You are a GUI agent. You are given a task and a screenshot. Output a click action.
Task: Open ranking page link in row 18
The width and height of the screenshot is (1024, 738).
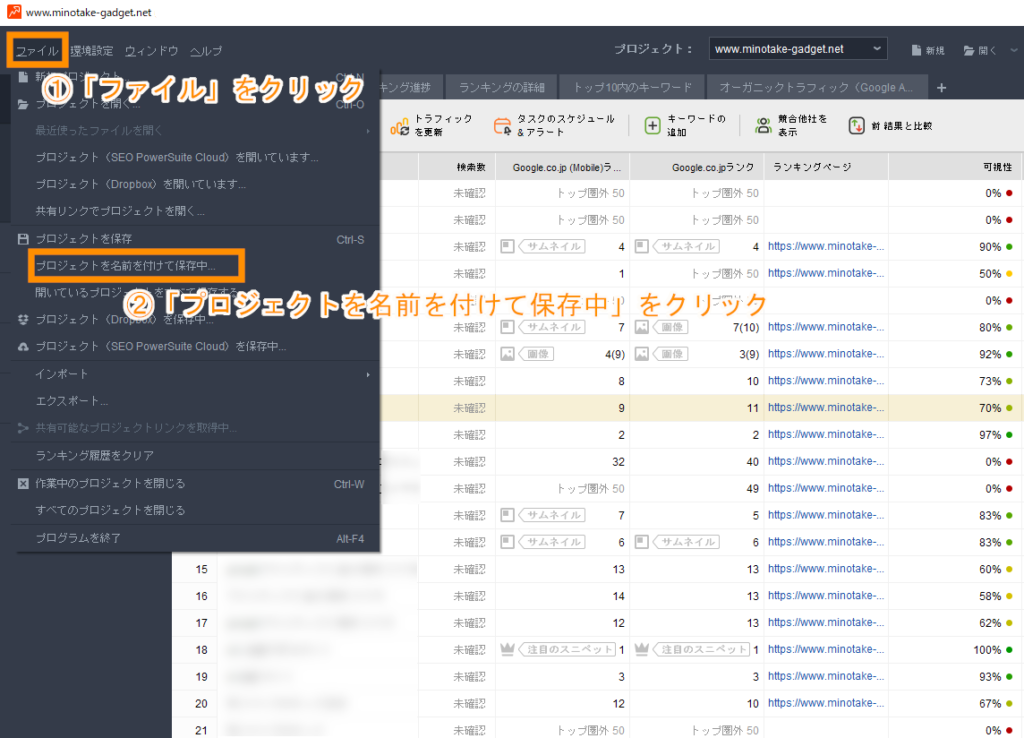coord(826,649)
